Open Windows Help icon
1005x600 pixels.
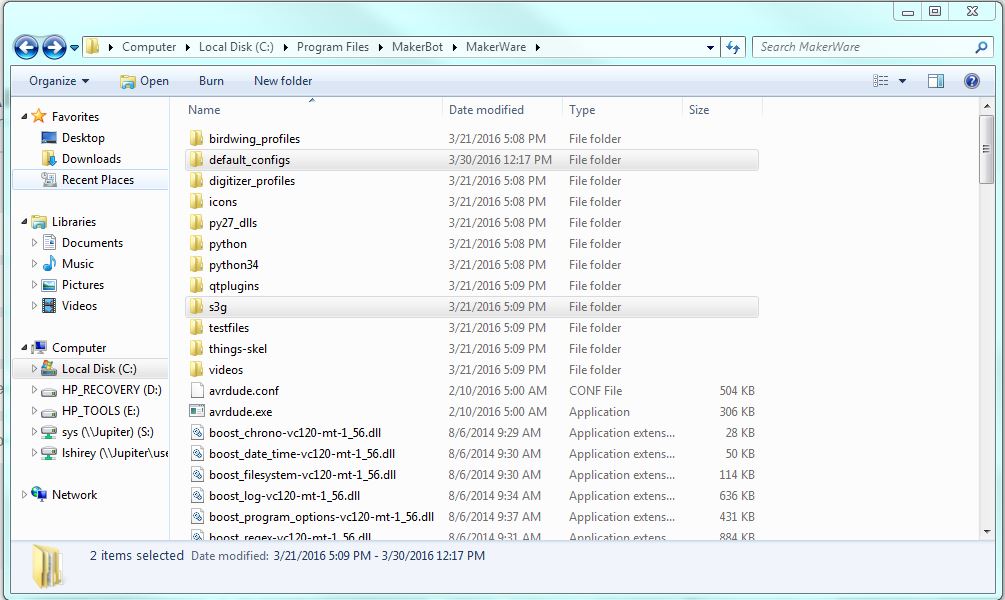(x=972, y=81)
